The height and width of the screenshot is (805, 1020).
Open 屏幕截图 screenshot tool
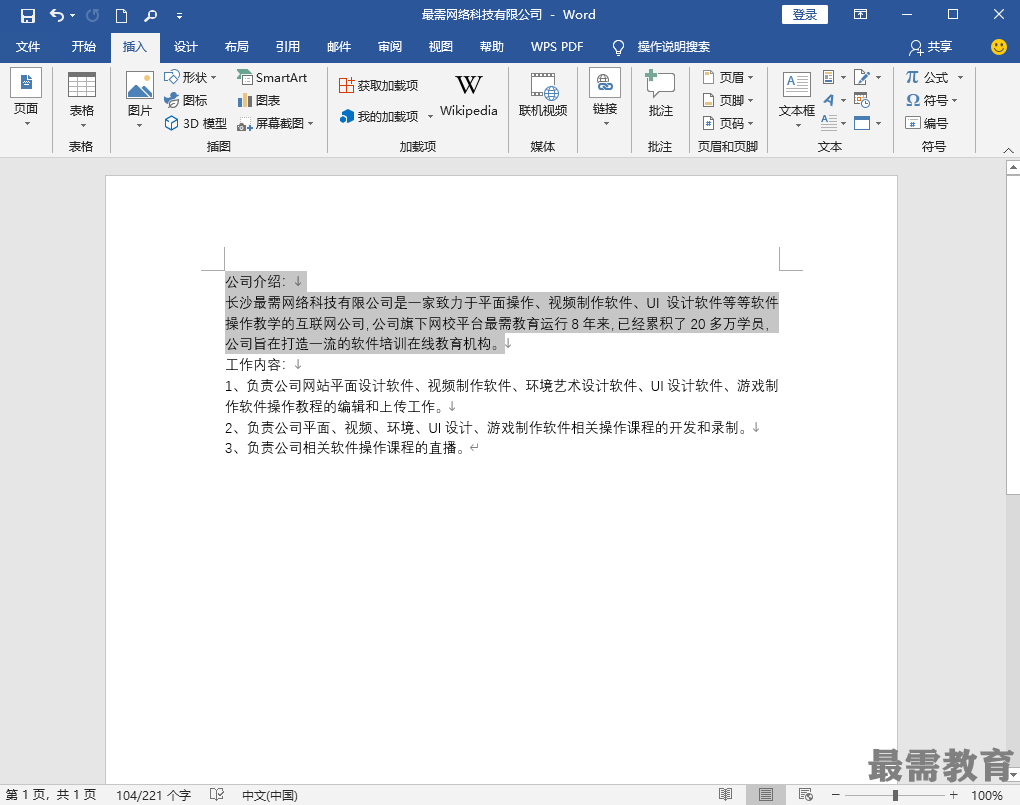point(276,123)
